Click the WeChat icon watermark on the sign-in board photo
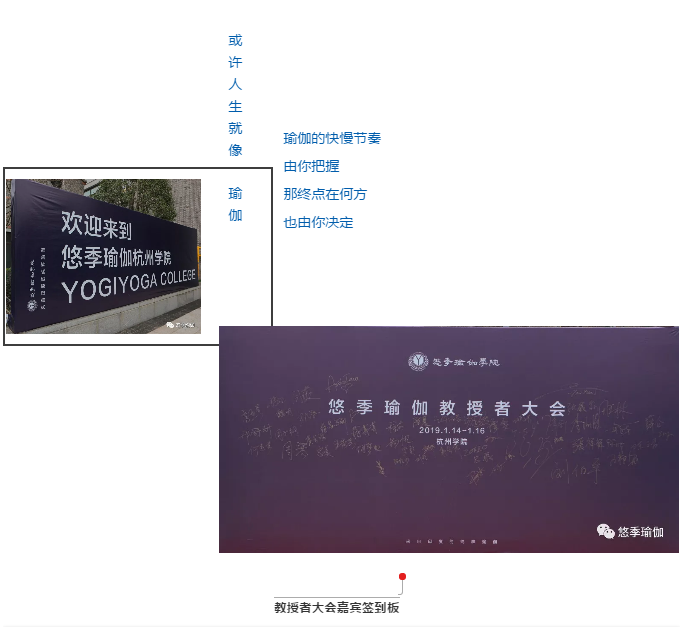The height and width of the screenshot is (627, 682). click(x=606, y=532)
